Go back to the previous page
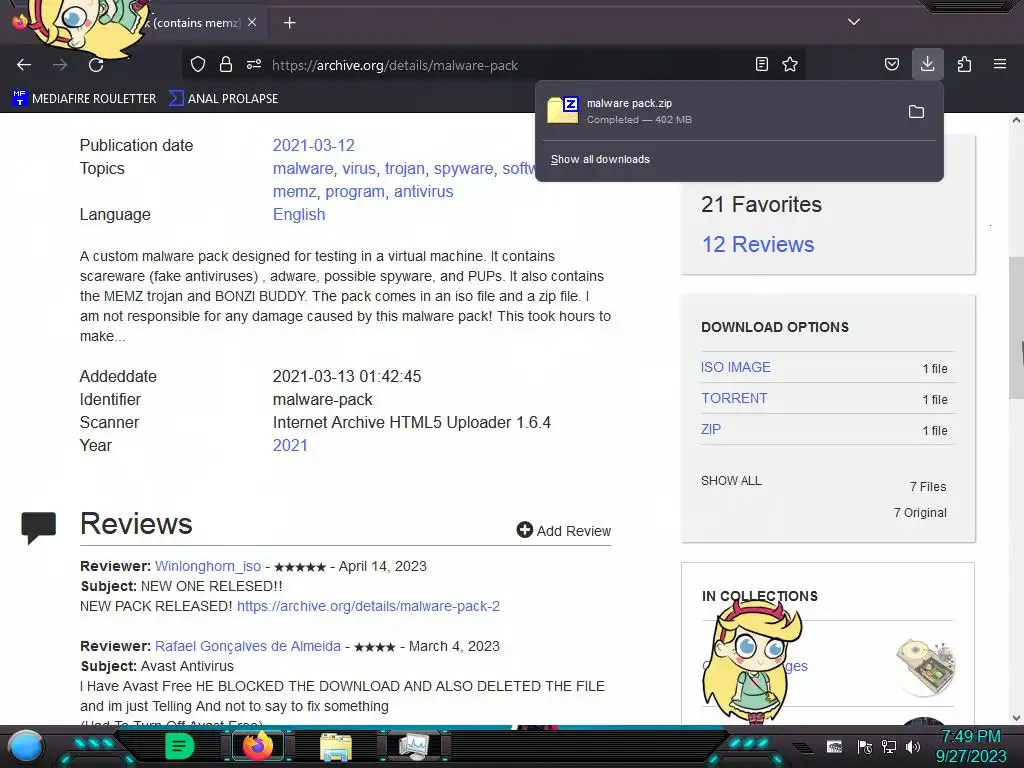The width and height of the screenshot is (1024, 768). (x=24, y=65)
